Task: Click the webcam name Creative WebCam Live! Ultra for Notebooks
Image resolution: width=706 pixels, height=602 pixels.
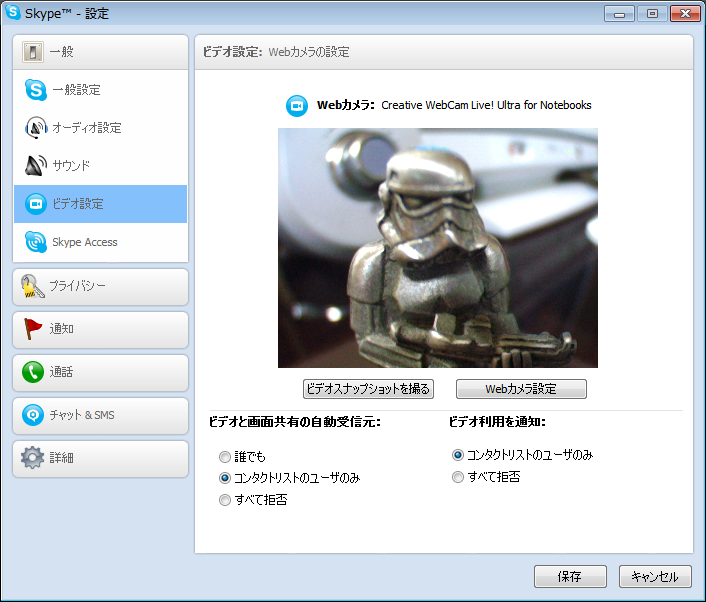Action: point(486,105)
